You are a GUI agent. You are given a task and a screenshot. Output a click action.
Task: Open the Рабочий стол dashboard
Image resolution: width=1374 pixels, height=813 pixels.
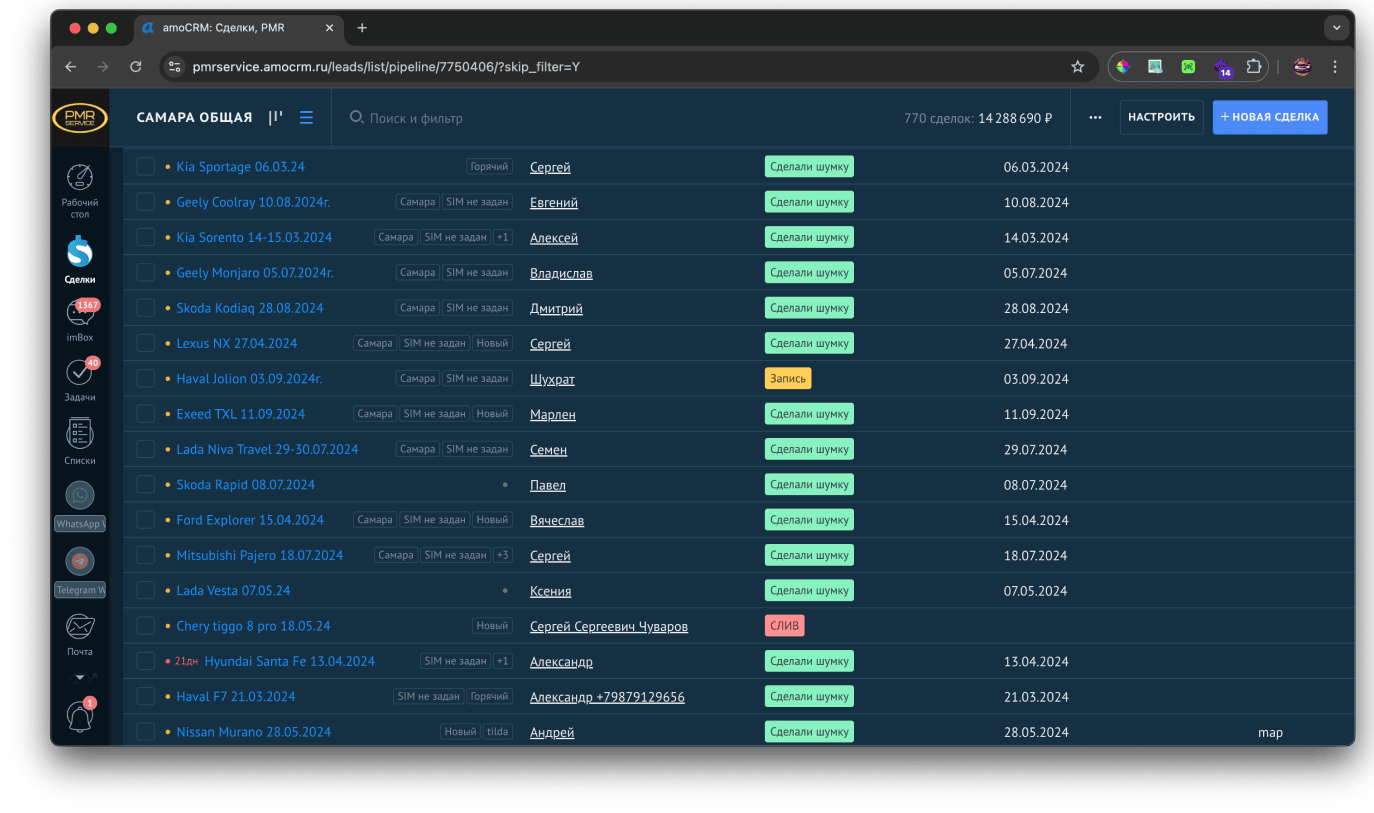[x=80, y=190]
